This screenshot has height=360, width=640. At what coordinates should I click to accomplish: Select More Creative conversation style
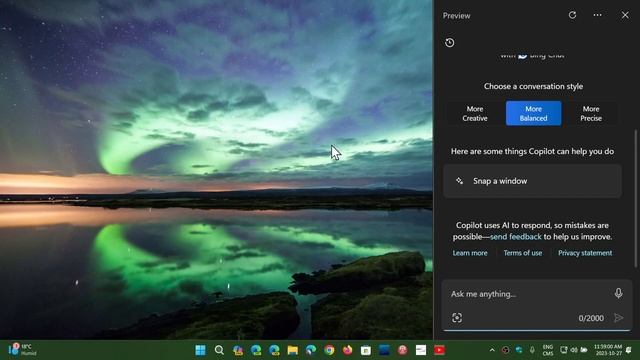475,113
